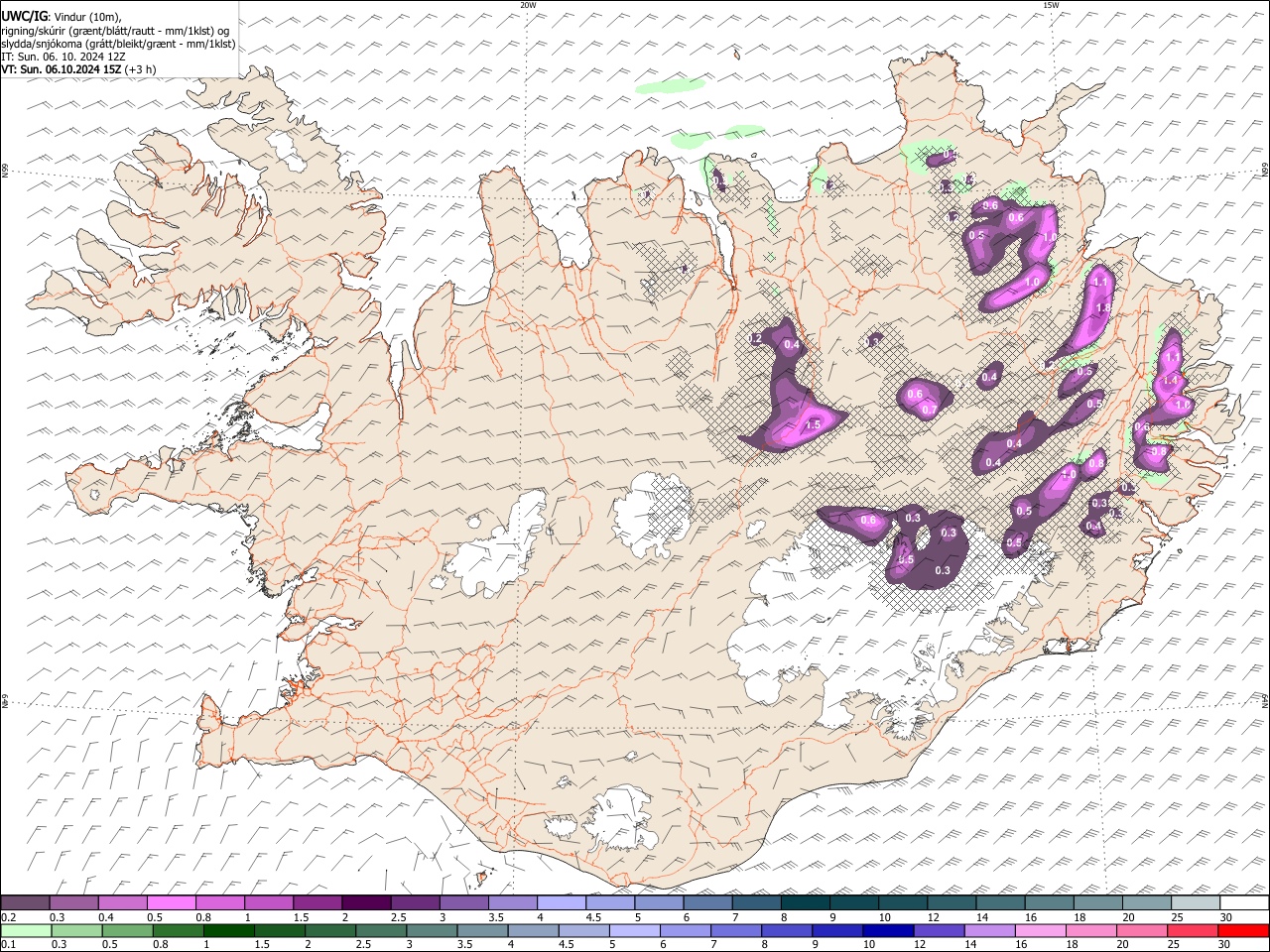Click the slydda/snjókoma legend description line
1270x952 pixels.
[118, 44]
